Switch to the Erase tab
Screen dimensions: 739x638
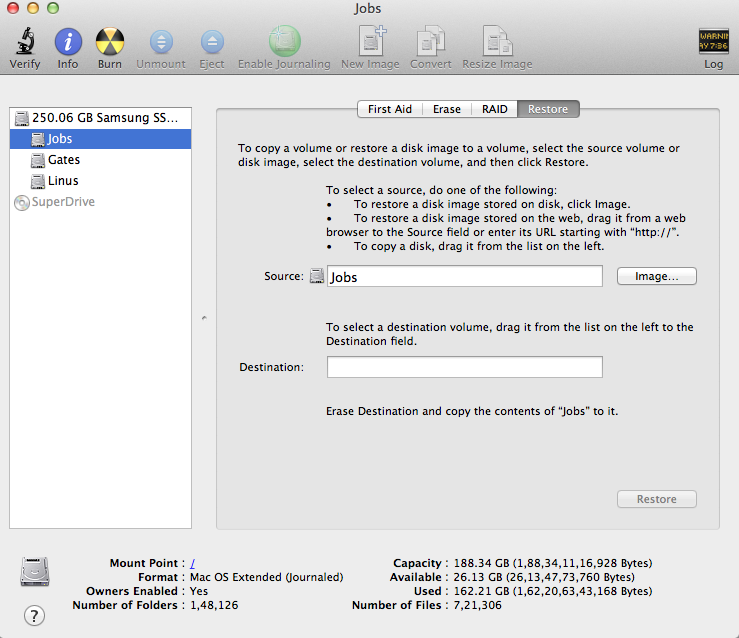click(x=447, y=109)
